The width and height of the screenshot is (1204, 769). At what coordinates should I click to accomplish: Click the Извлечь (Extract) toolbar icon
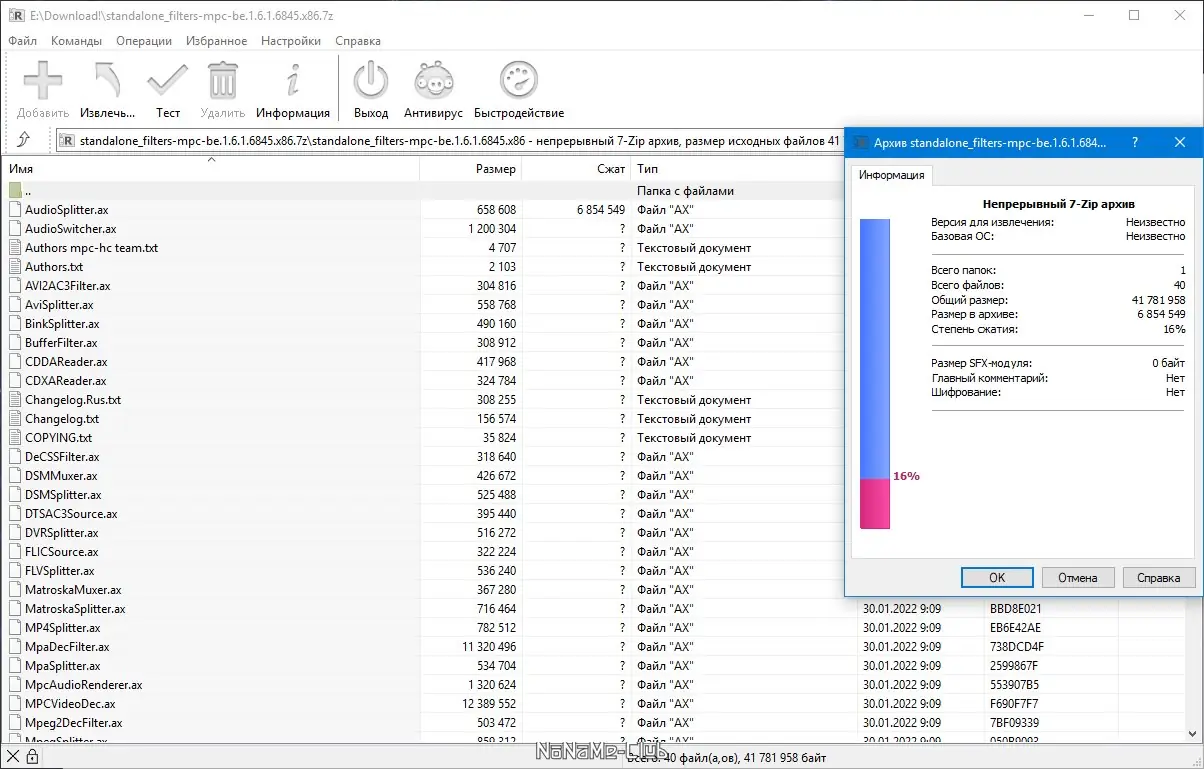pyautogui.click(x=107, y=89)
